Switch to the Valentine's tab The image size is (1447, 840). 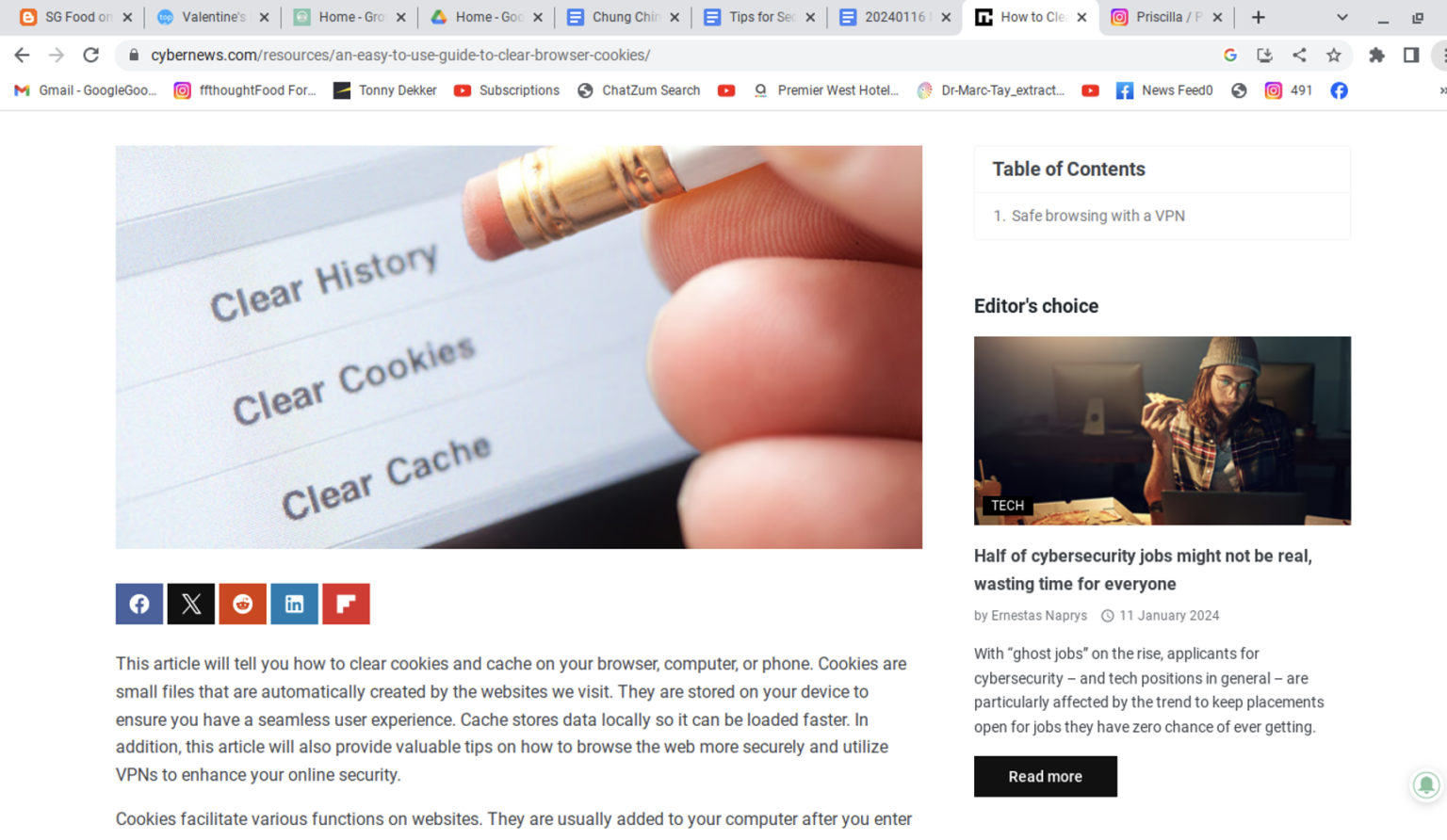[x=213, y=17]
